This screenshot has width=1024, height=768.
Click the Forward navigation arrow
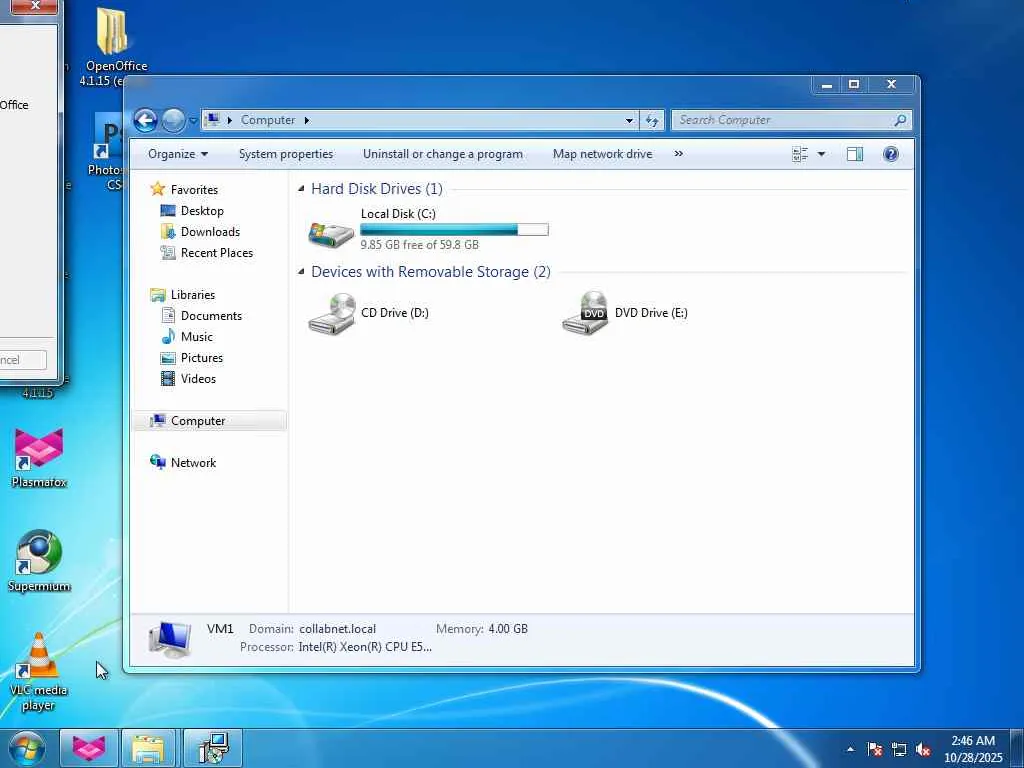(173, 120)
